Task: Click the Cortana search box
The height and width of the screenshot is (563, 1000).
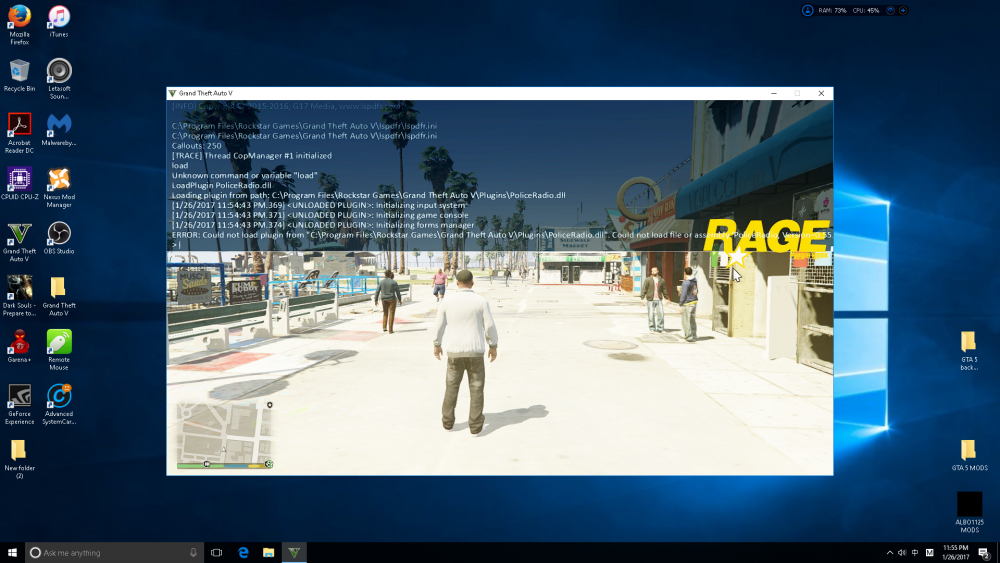Action: [114, 553]
